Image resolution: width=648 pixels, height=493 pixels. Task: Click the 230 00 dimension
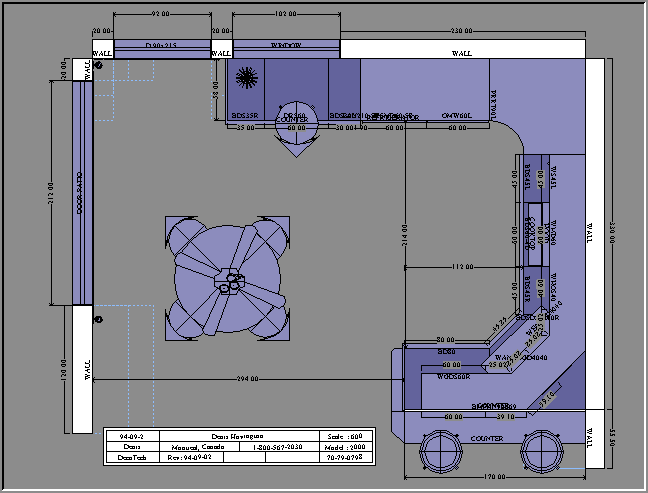(x=462, y=31)
